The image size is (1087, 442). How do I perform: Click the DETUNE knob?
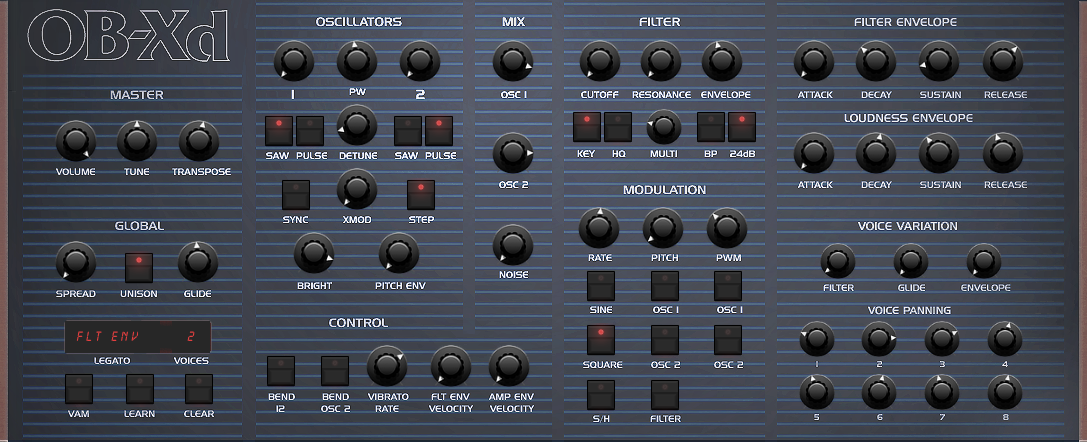point(357,125)
